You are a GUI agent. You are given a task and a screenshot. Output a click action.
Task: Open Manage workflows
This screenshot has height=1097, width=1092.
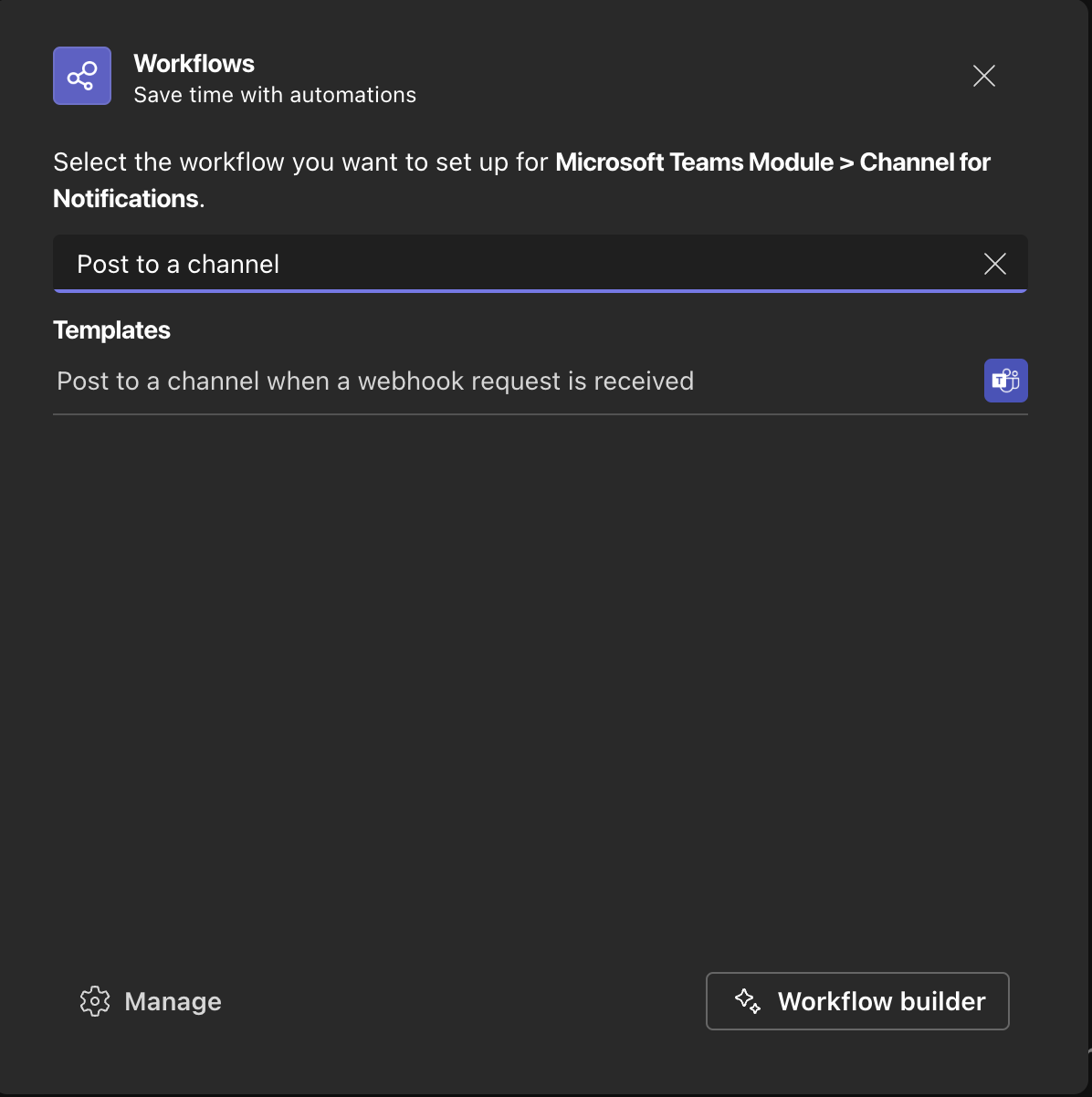pos(152,1001)
